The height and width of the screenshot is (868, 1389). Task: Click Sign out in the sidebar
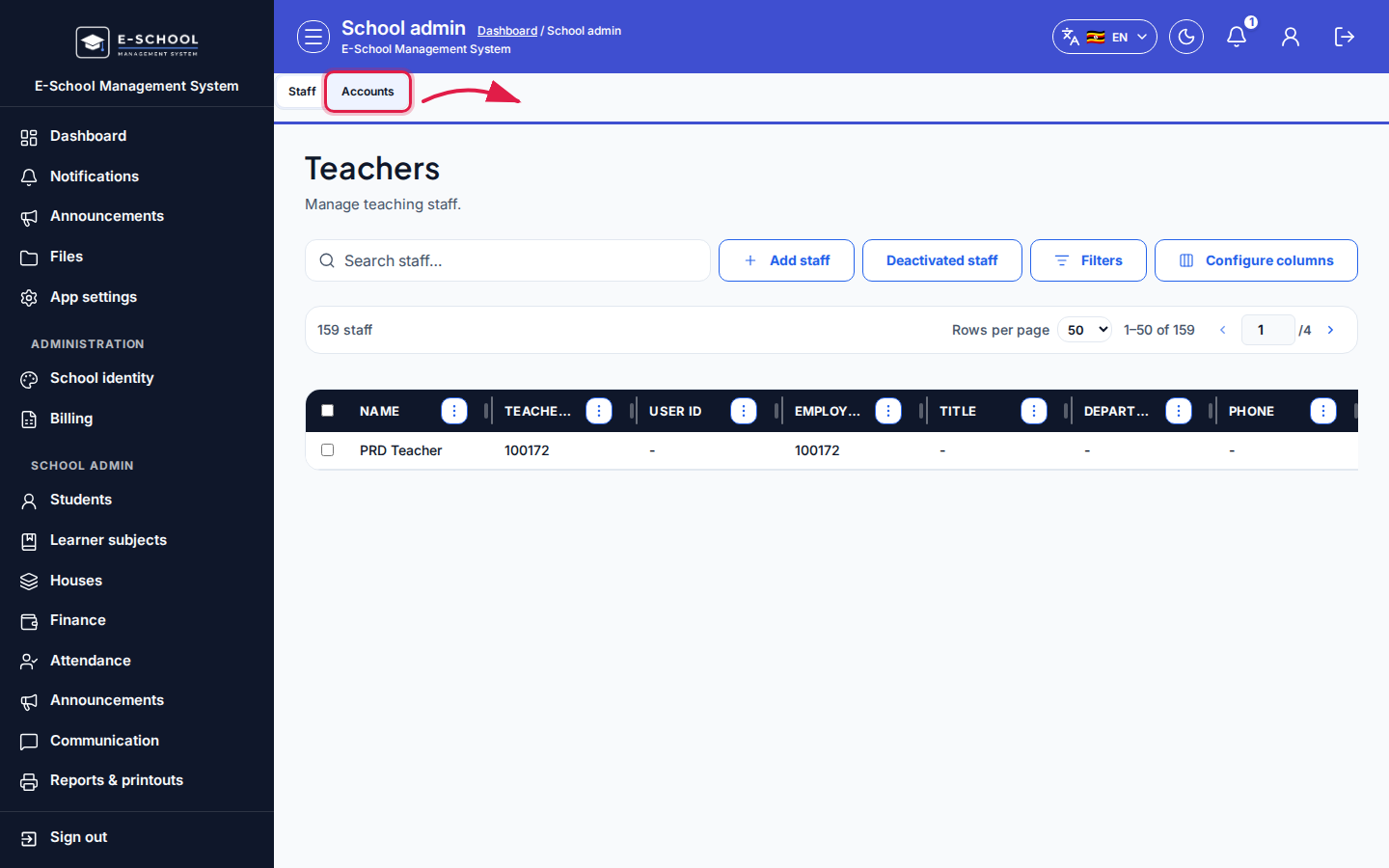click(137, 837)
